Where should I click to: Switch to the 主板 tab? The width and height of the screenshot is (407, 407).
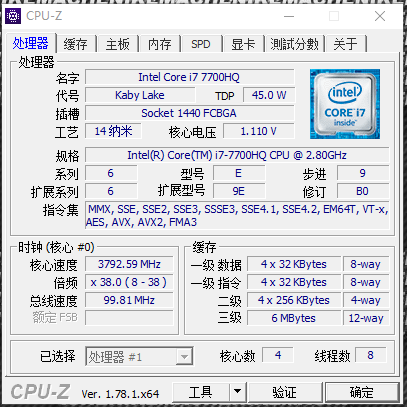[x=118, y=44]
